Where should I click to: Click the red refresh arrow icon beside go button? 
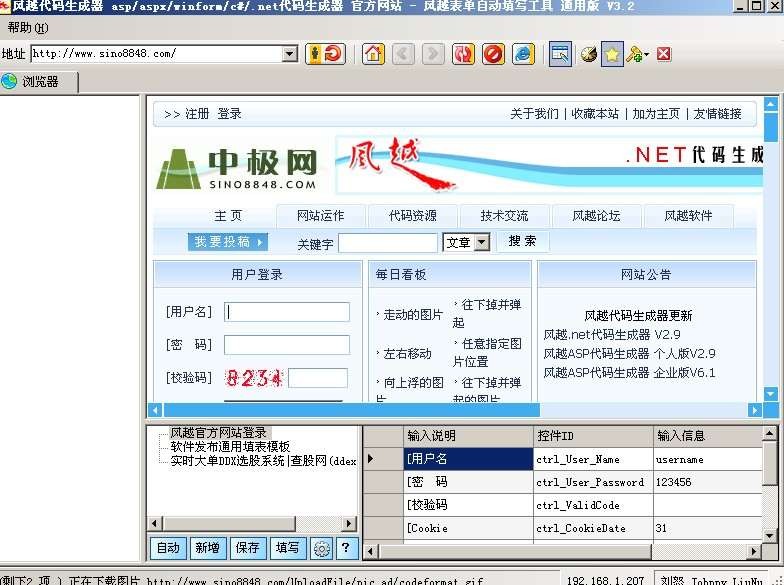tap(334, 54)
